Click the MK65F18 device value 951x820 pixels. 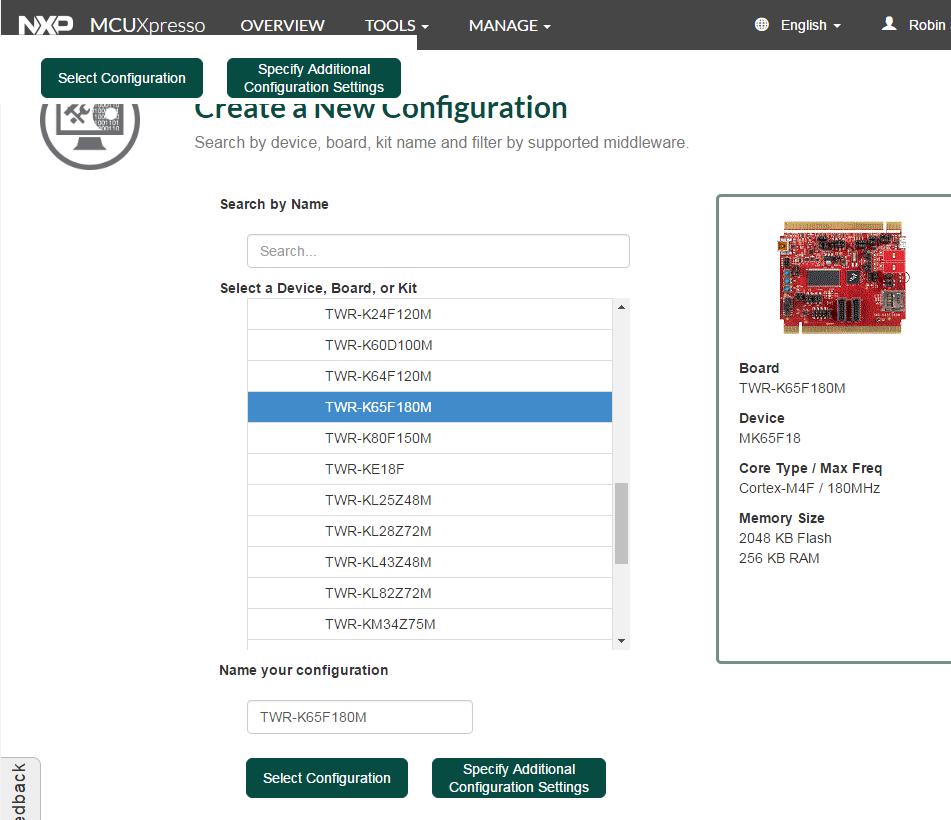pos(770,438)
